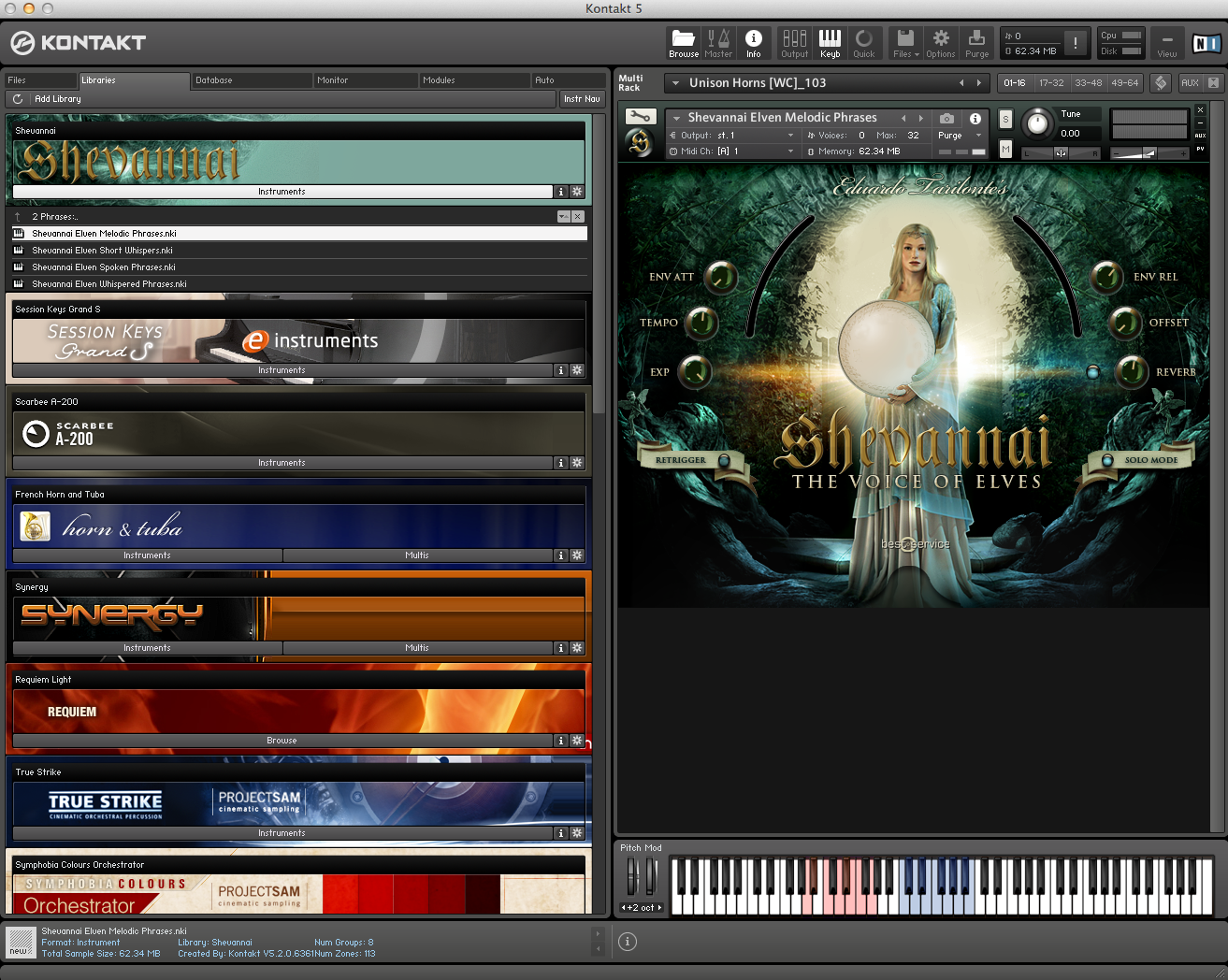Open the Master editor panel
This screenshot has height=980, width=1228.
(x=718, y=43)
